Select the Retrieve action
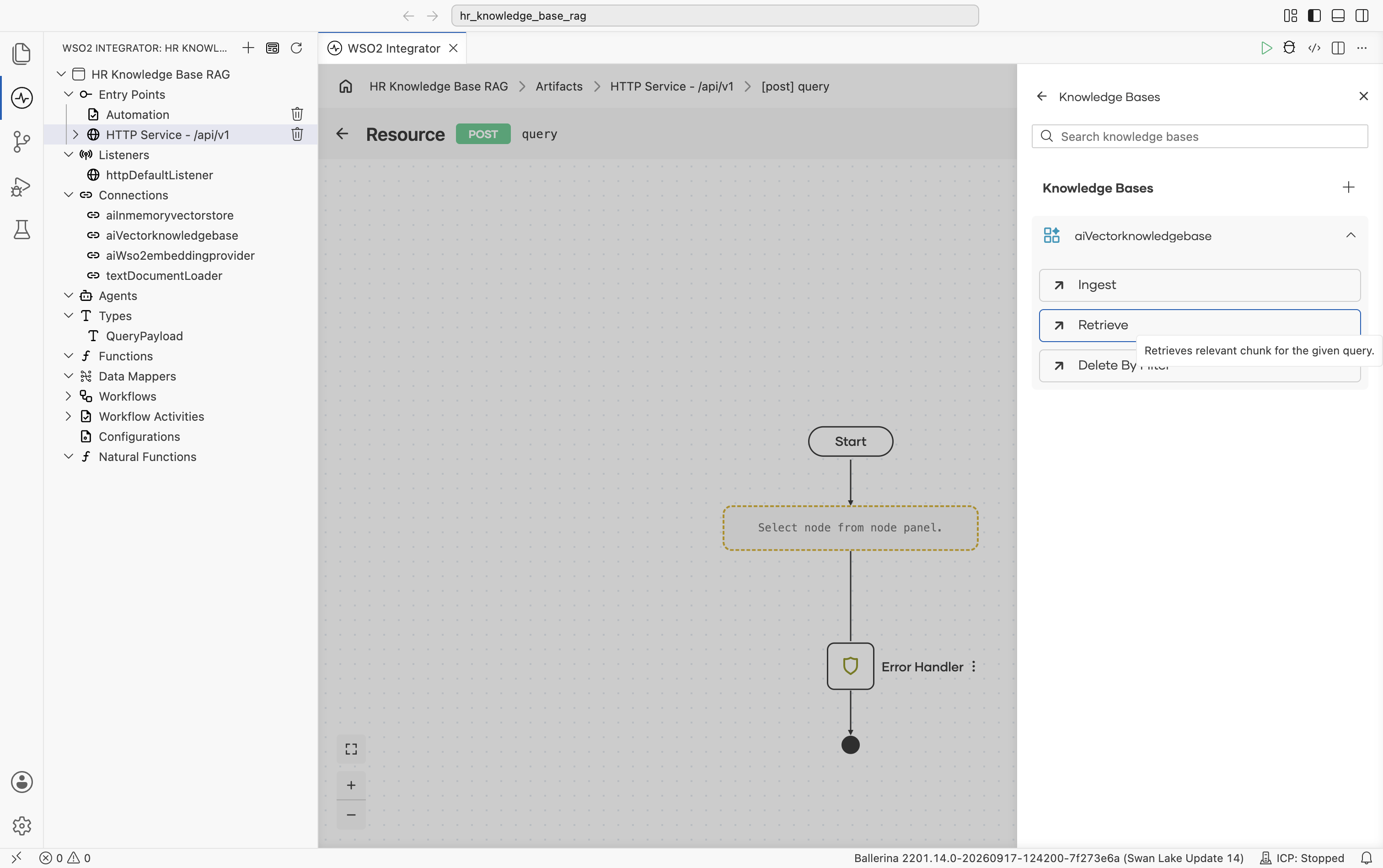This screenshot has height=868, width=1383. [1199, 325]
